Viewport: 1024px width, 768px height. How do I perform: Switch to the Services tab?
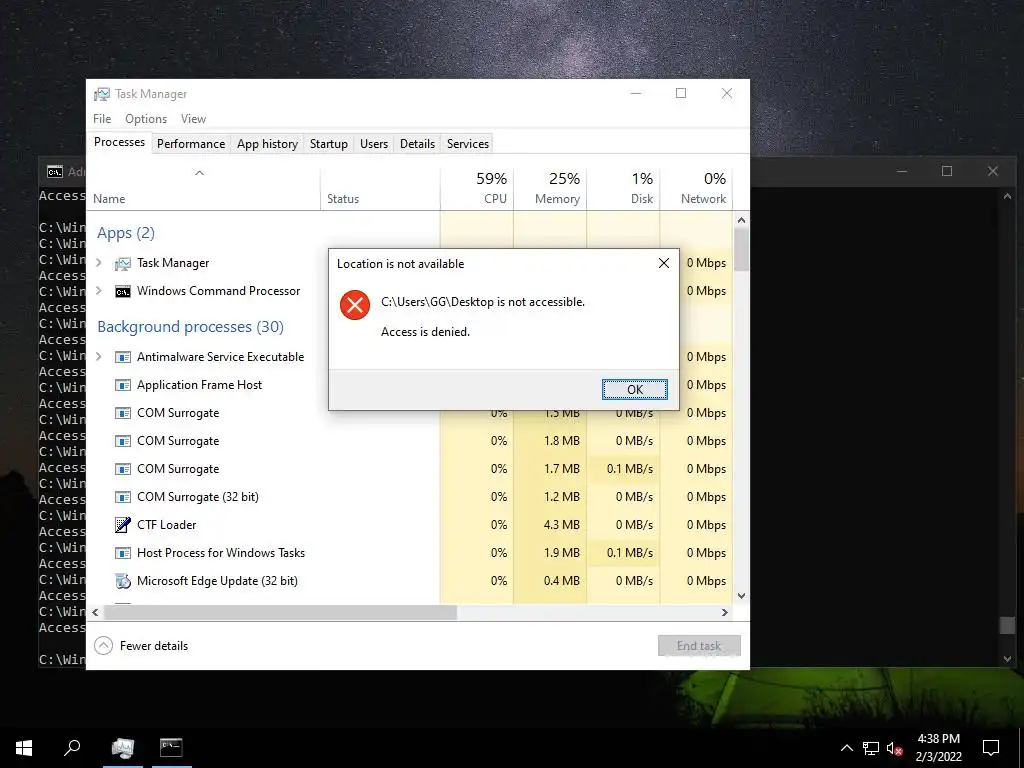click(468, 144)
